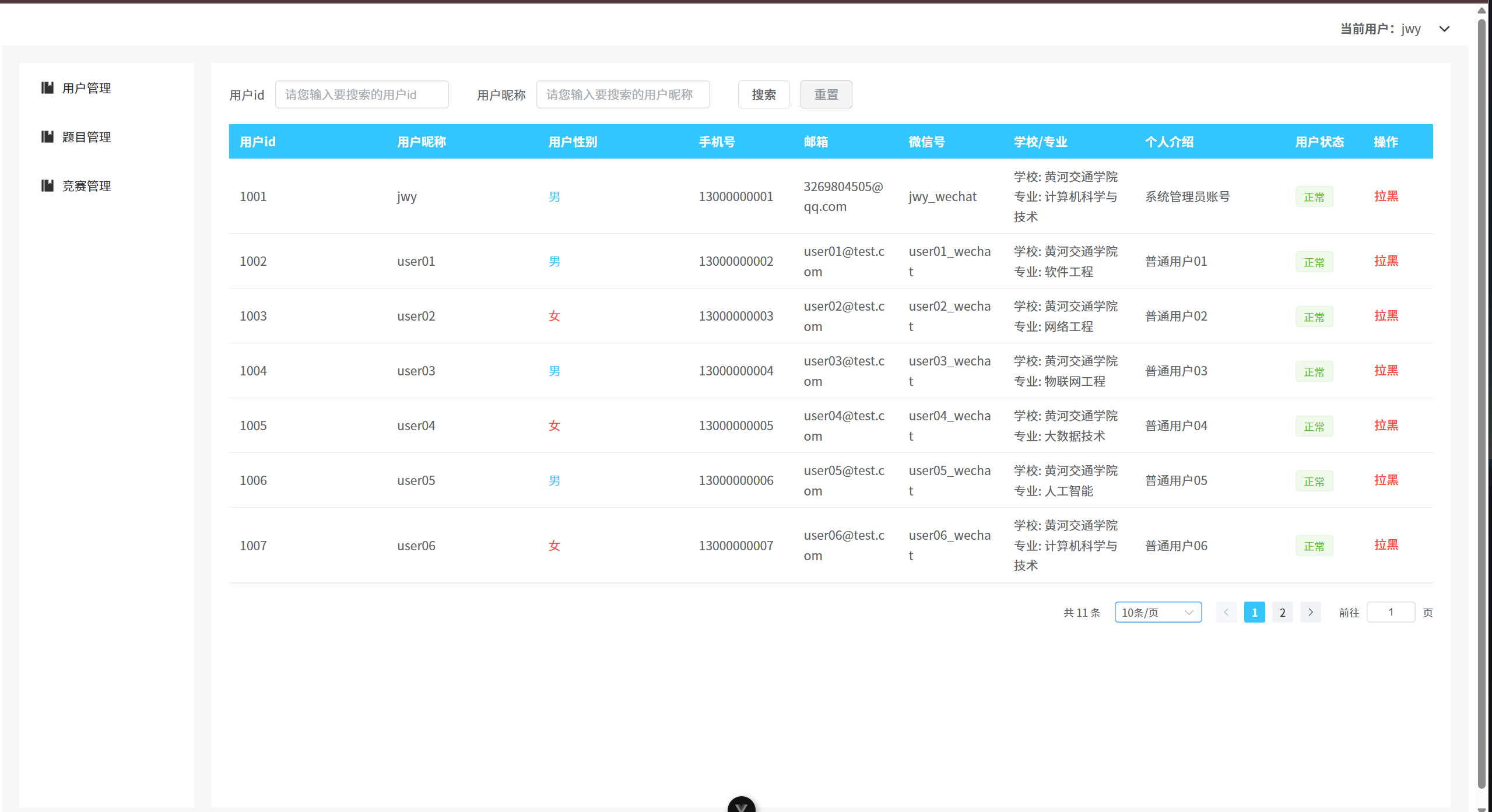The image size is (1492, 812).
Task: Click the 用户管理 sidebar icon
Action: coord(47,88)
